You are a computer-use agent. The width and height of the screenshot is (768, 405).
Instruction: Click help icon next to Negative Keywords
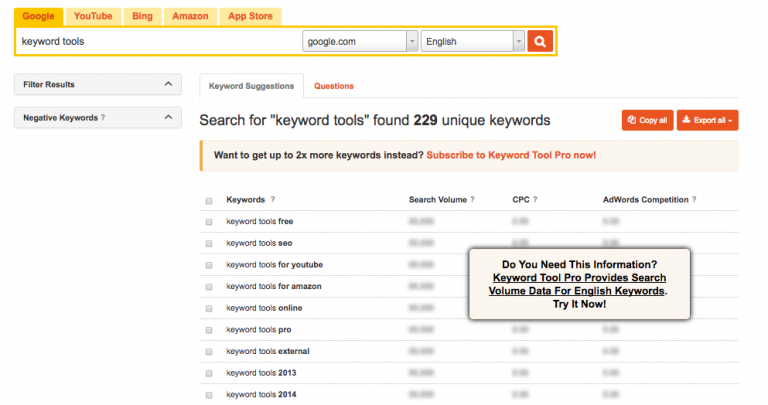pyautogui.click(x=103, y=118)
